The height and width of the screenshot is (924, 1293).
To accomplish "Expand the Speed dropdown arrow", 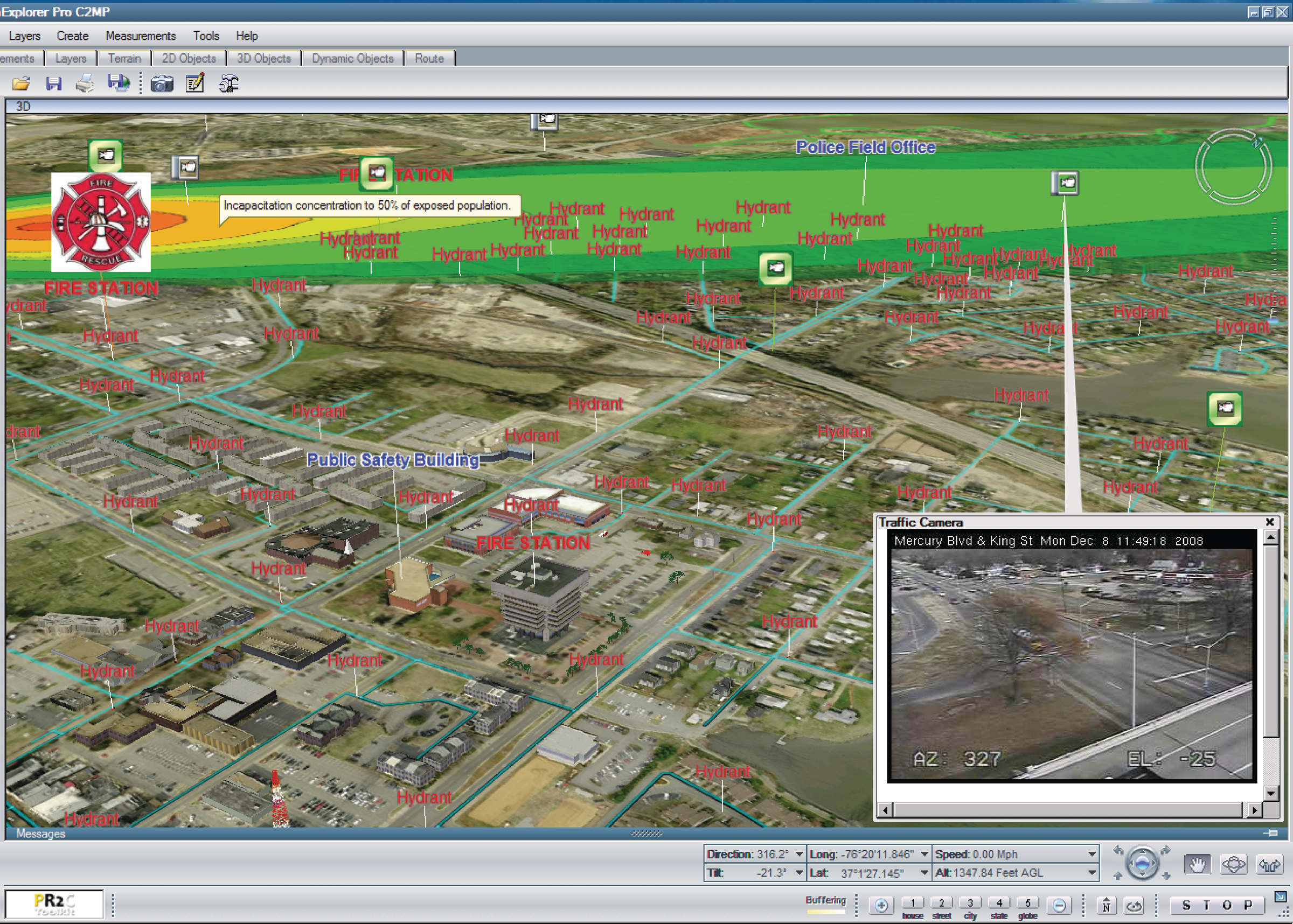I will coord(1092,854).
